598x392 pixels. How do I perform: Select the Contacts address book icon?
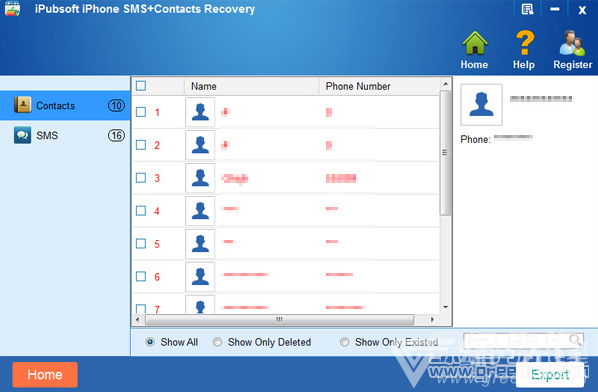(x=23, y=104)
